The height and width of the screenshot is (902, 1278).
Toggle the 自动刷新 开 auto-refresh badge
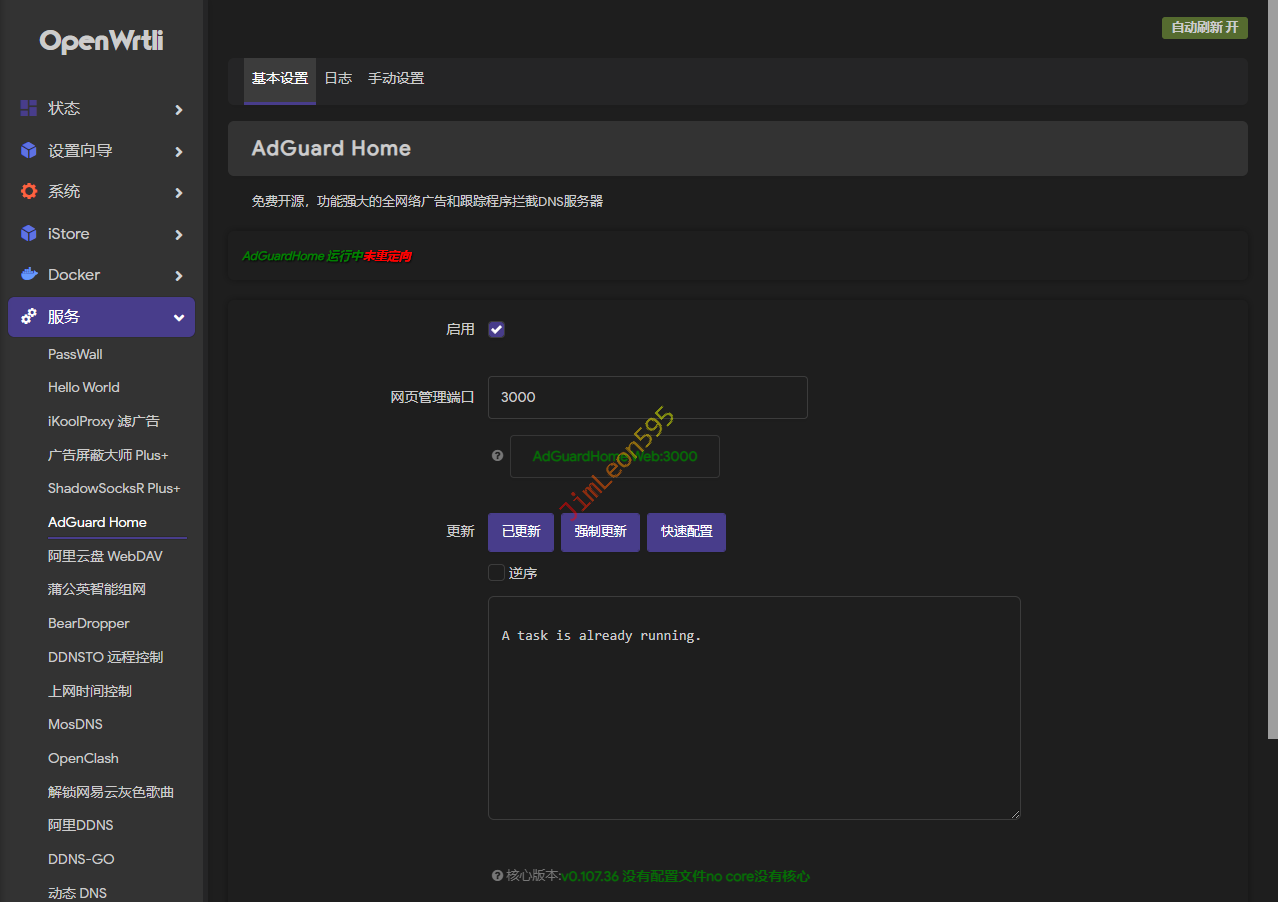1204,27
